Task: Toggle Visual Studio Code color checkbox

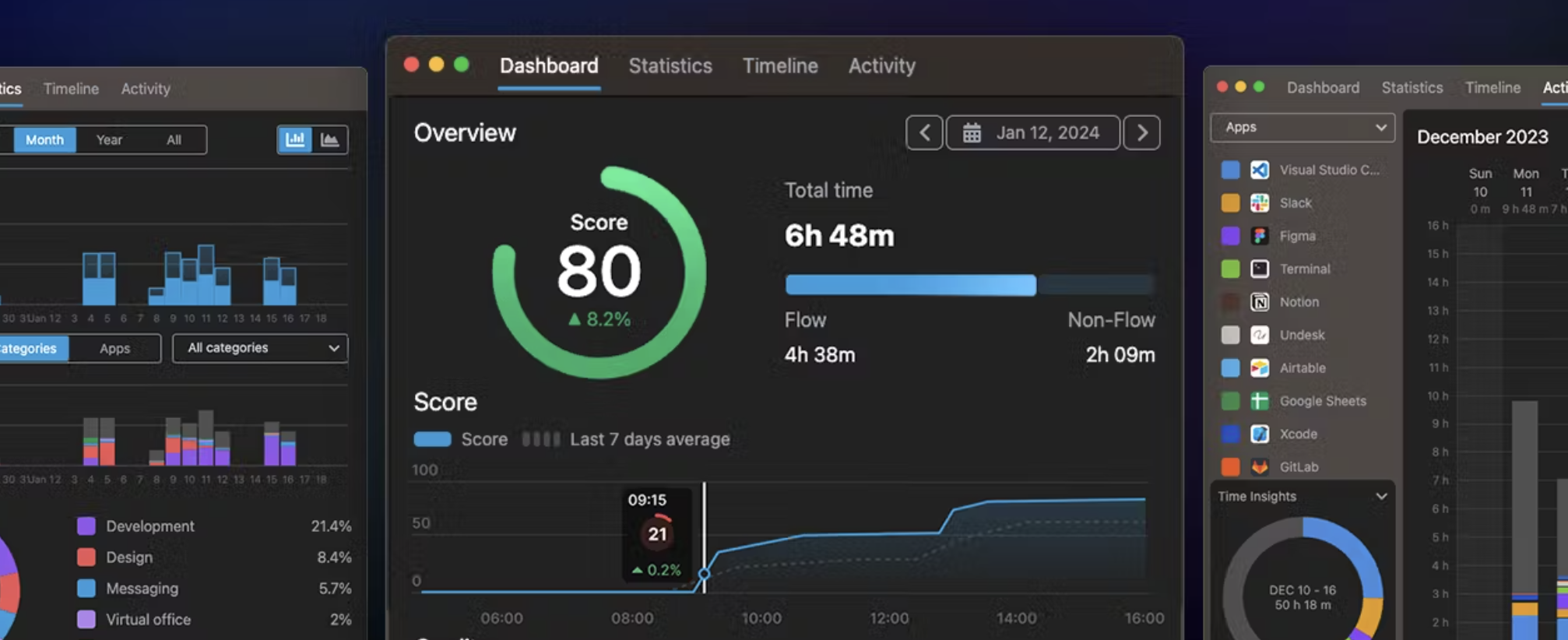Action: point(1230,170)
